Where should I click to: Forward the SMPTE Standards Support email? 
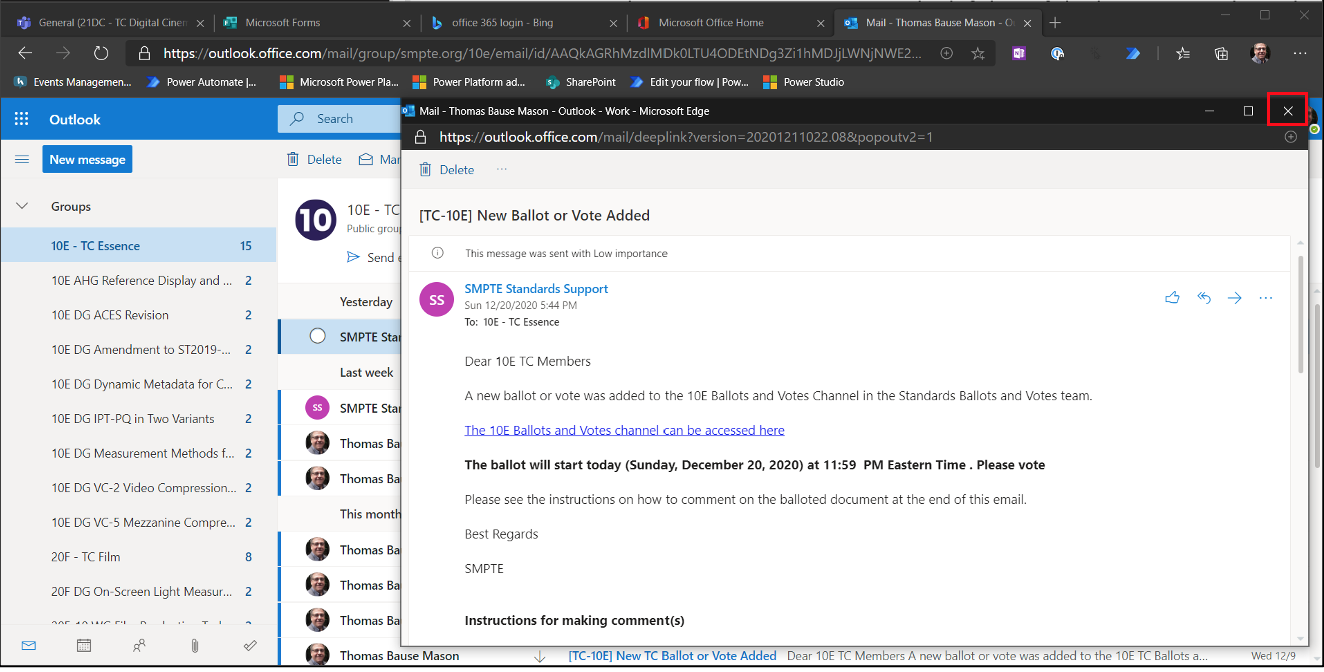(1234, 297)
